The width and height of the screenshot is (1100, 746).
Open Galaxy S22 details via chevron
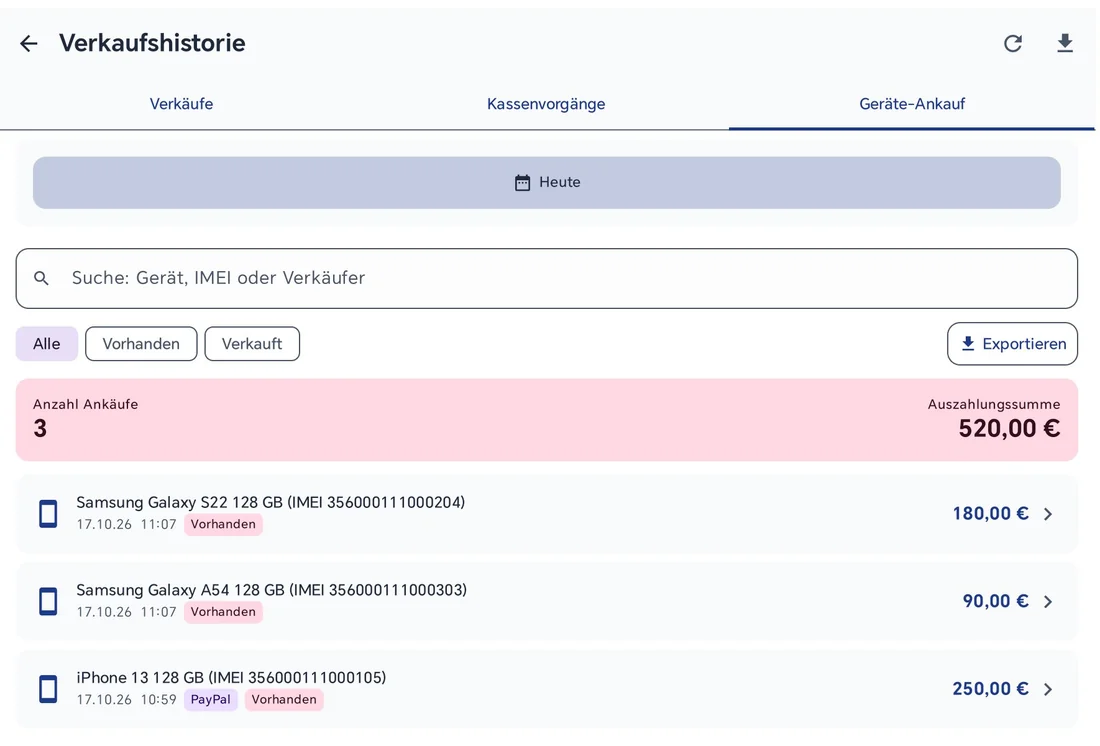point(1048,514)
